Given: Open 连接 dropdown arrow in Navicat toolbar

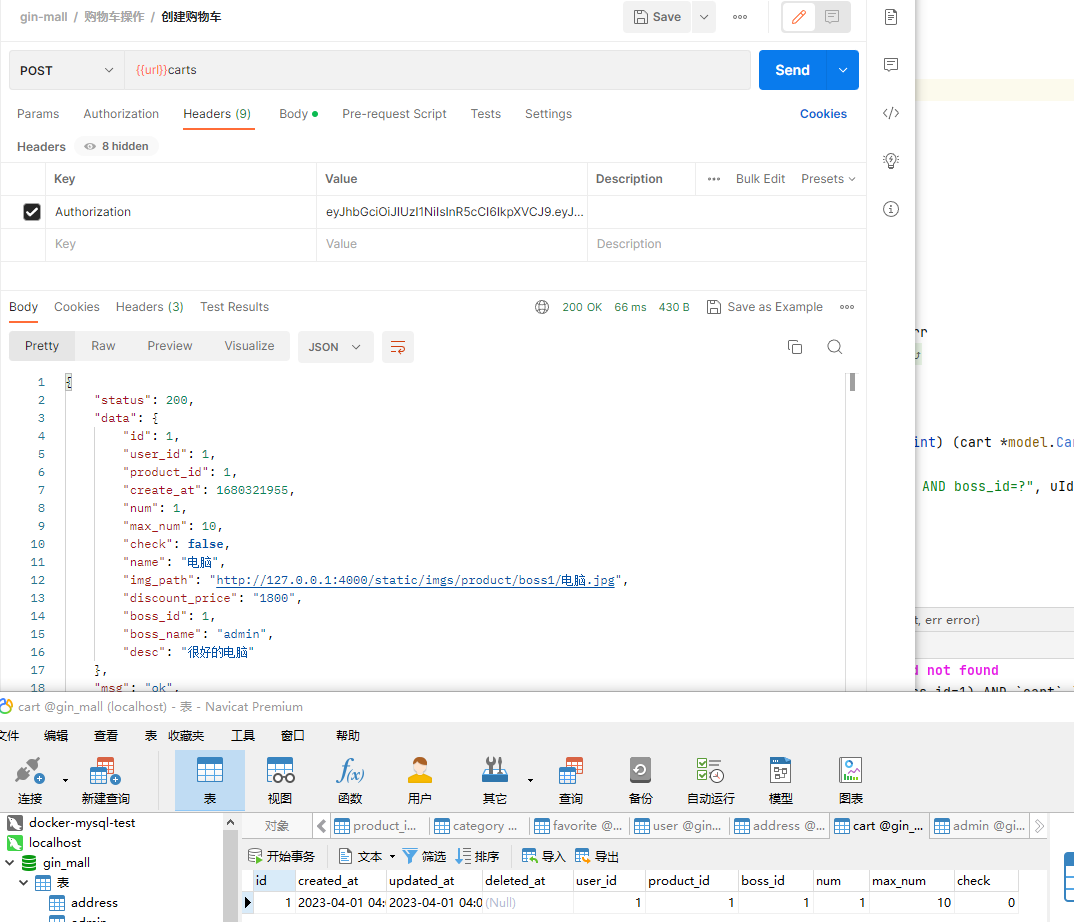Looking at the screenshot, I should [65, 780].
